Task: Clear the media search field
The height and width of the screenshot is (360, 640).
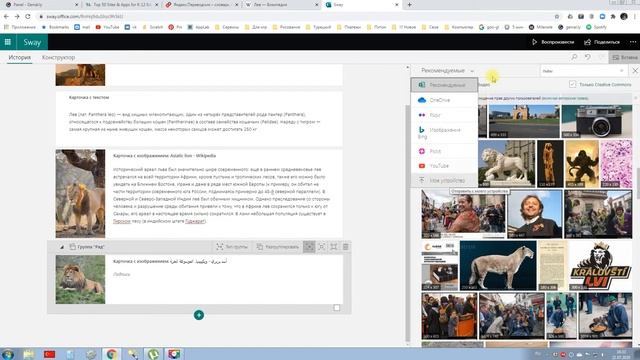Action: click(622, 71)
